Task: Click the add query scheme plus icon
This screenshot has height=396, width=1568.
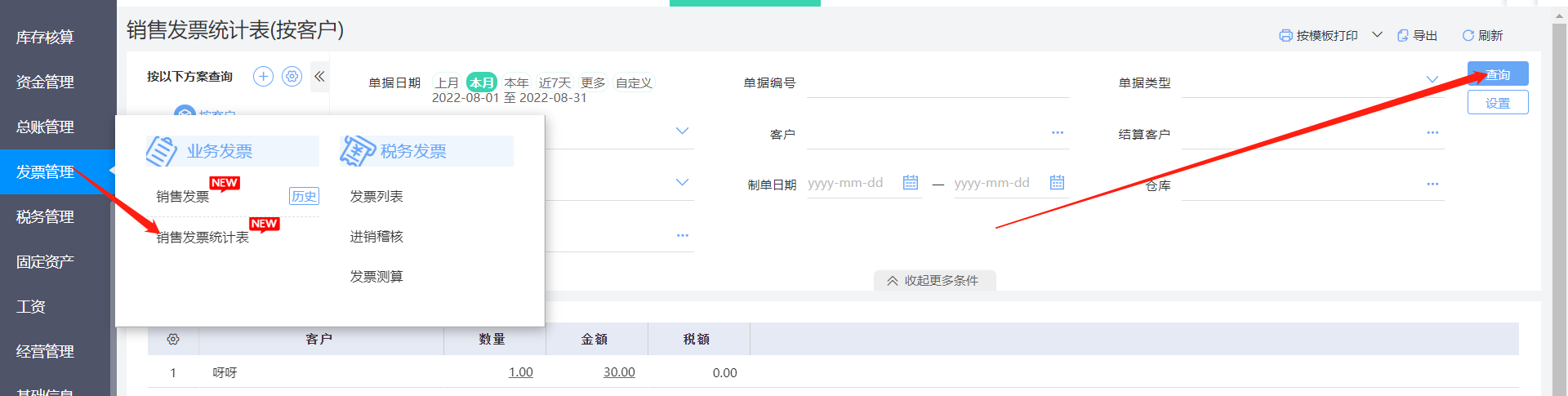Action: [263, 77]
